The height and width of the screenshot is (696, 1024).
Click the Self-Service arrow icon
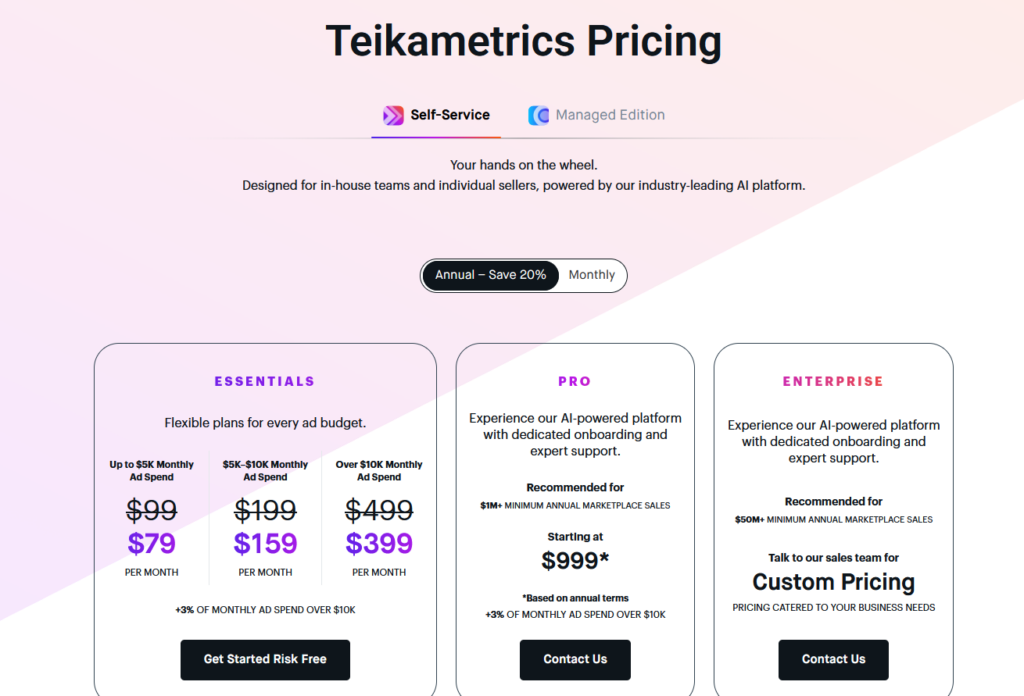393,115
